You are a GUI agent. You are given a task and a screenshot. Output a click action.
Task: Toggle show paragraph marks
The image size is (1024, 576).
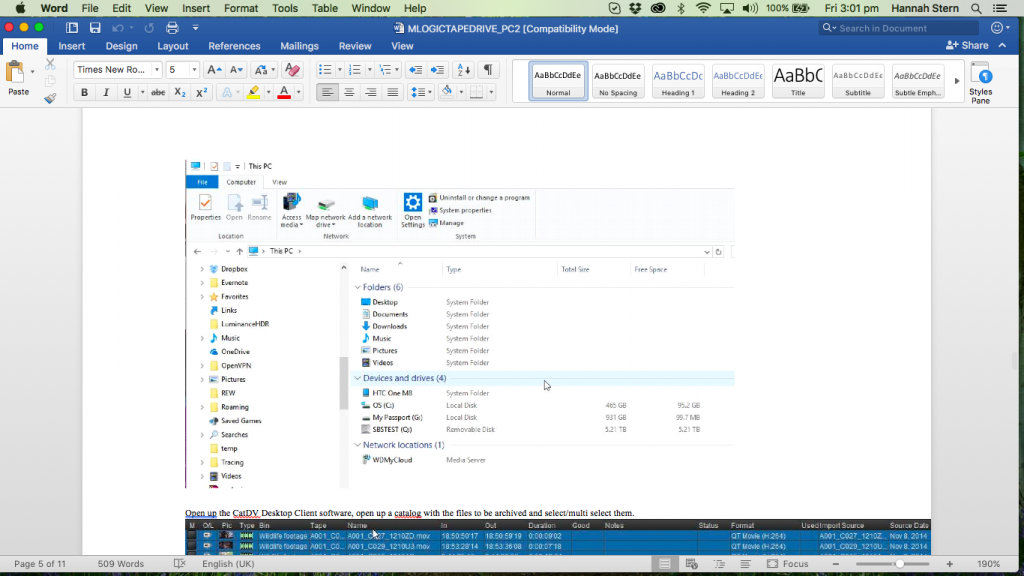(x=488, y=70)
